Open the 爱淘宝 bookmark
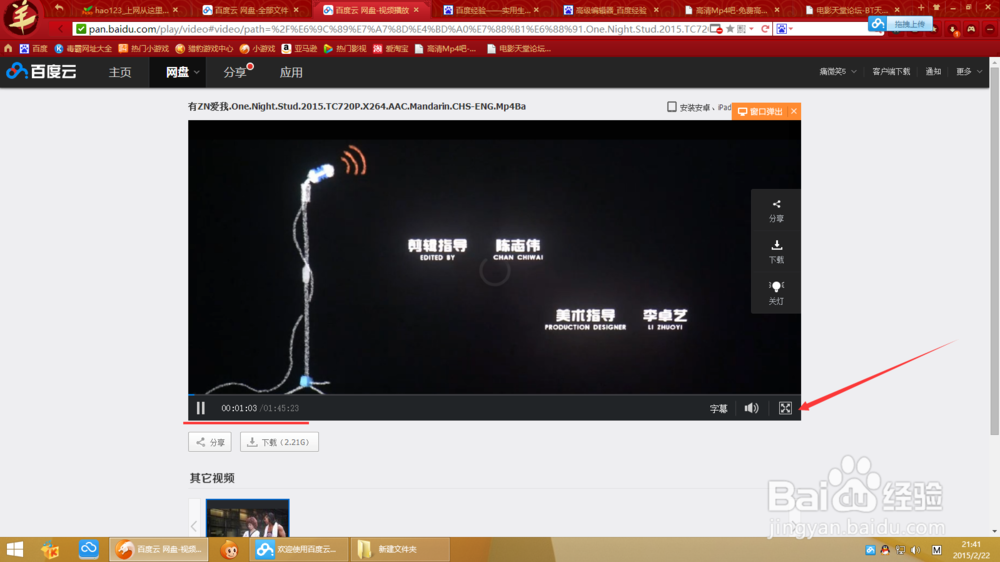 pos(390,48)
